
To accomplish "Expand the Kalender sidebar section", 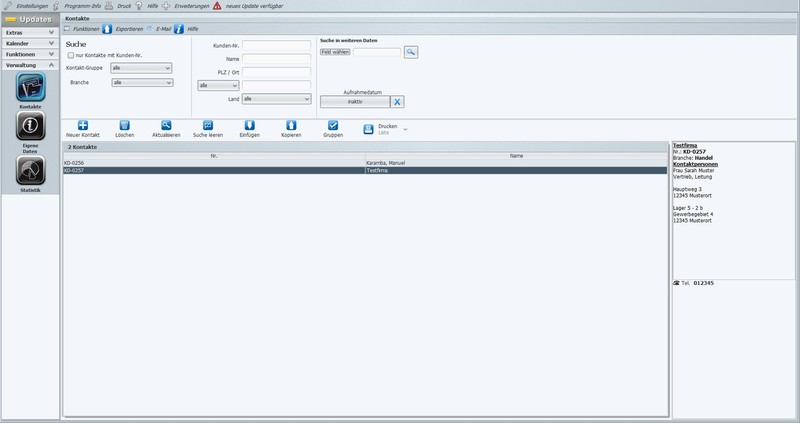I will tap(31, 43).
